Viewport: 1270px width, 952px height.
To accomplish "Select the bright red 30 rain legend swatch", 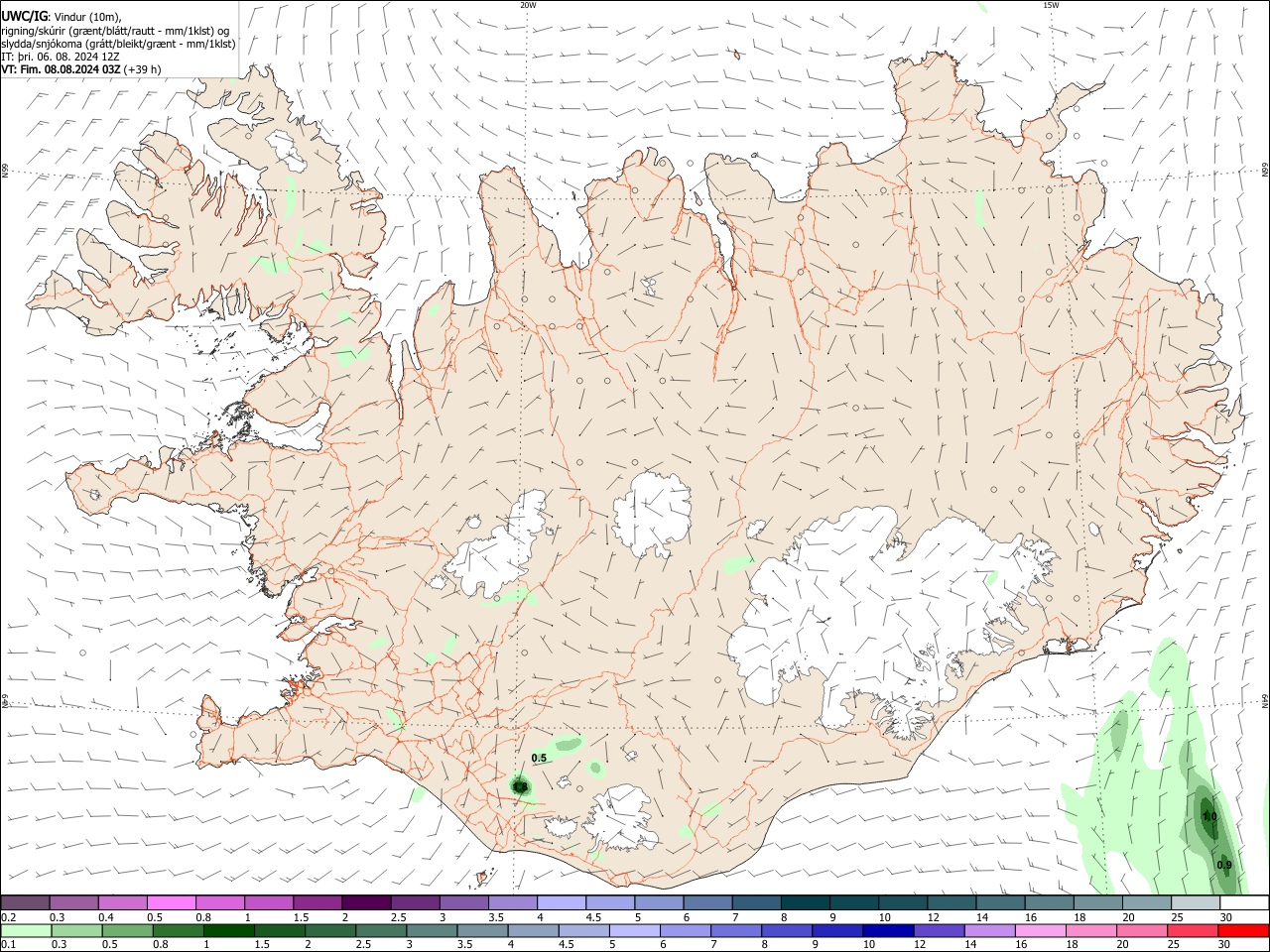I will click(1243, 931).
